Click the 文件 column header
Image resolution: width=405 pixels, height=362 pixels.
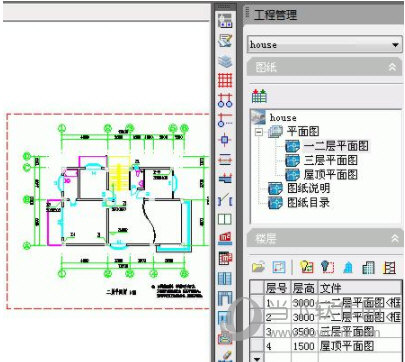coord(360,288)
